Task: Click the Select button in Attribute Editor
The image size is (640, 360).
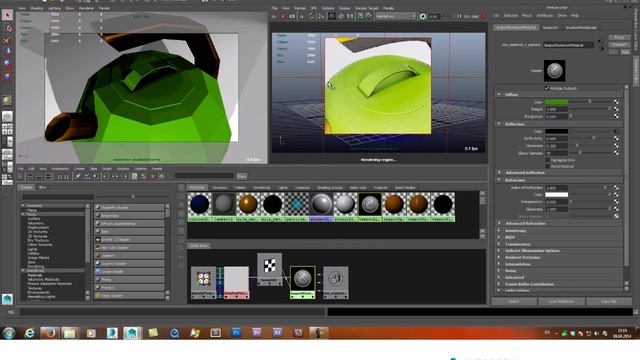Action: click(514, 302)
